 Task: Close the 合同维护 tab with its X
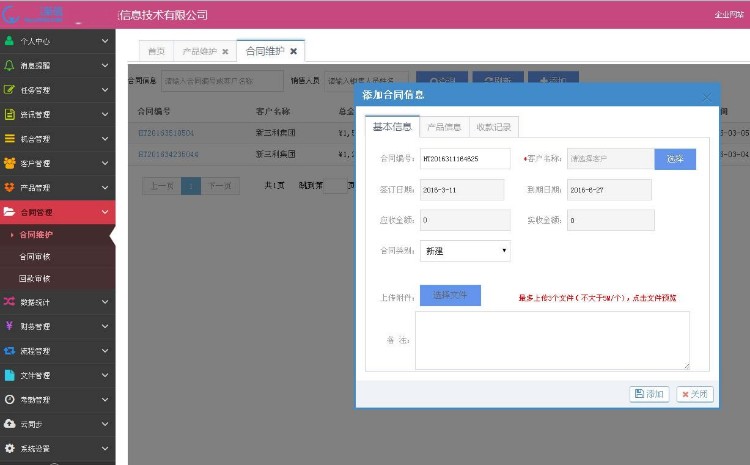point(294,51)
